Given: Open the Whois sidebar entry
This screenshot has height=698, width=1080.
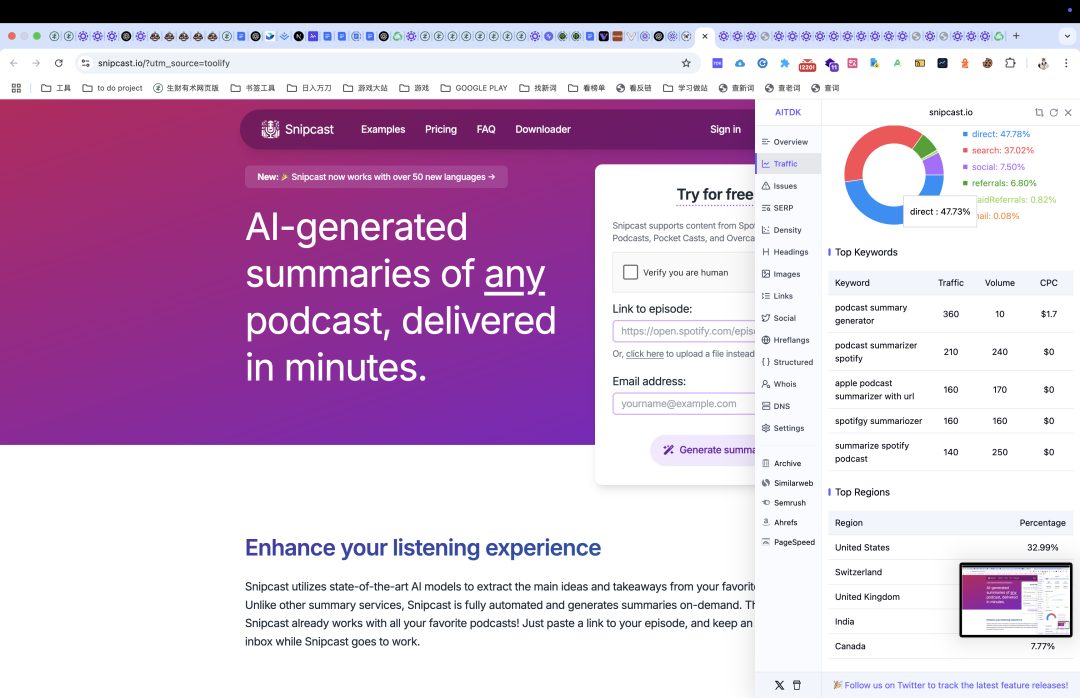Looking at the screenshot, I should [x=779, y=384].
